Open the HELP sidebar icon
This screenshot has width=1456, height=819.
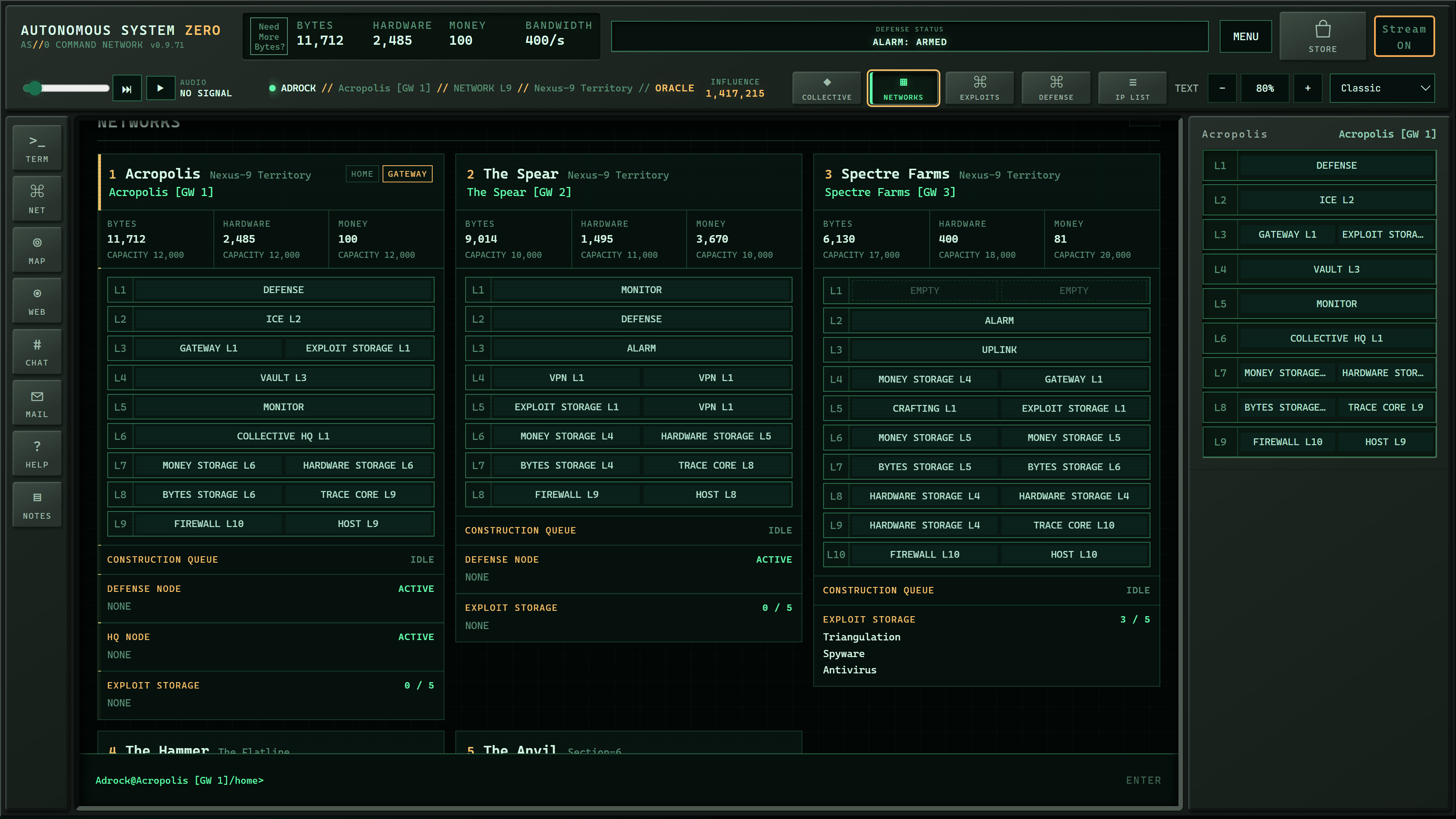[x=37, y=454]
